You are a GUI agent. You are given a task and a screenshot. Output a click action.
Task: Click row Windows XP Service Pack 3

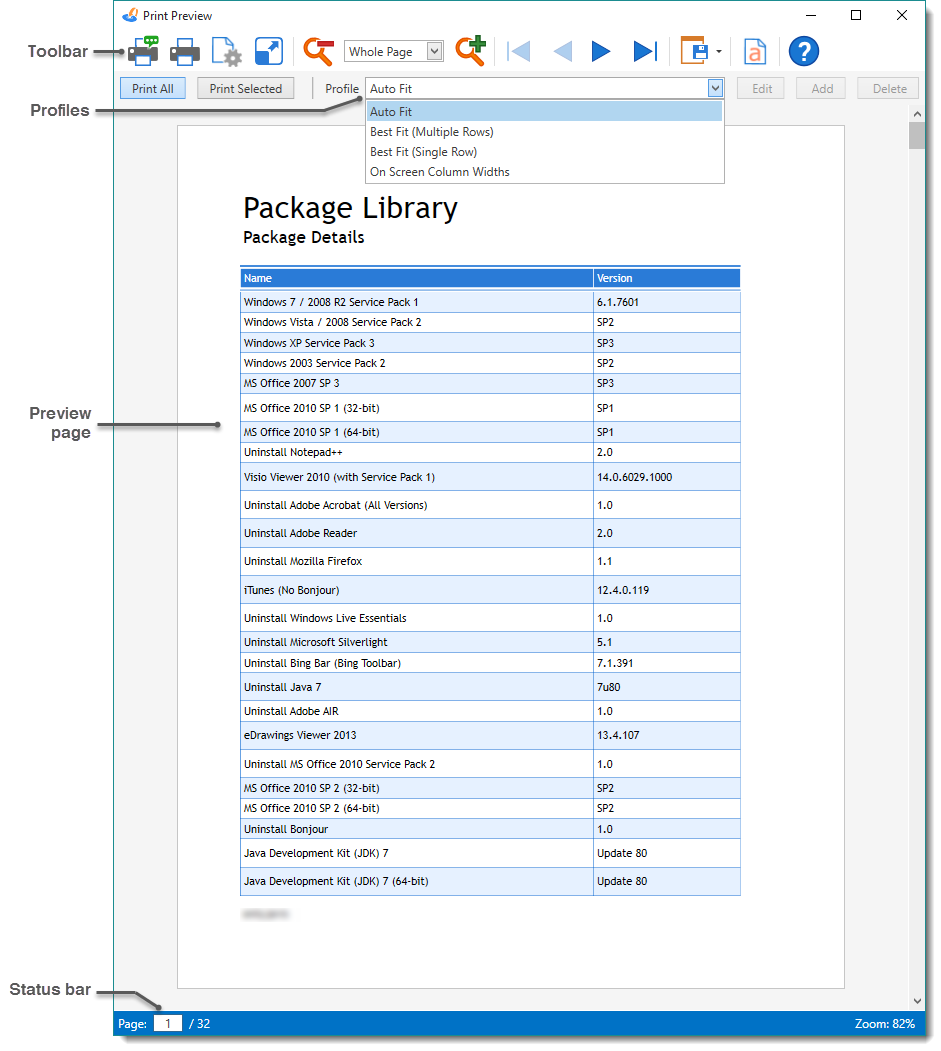(490, 343)
